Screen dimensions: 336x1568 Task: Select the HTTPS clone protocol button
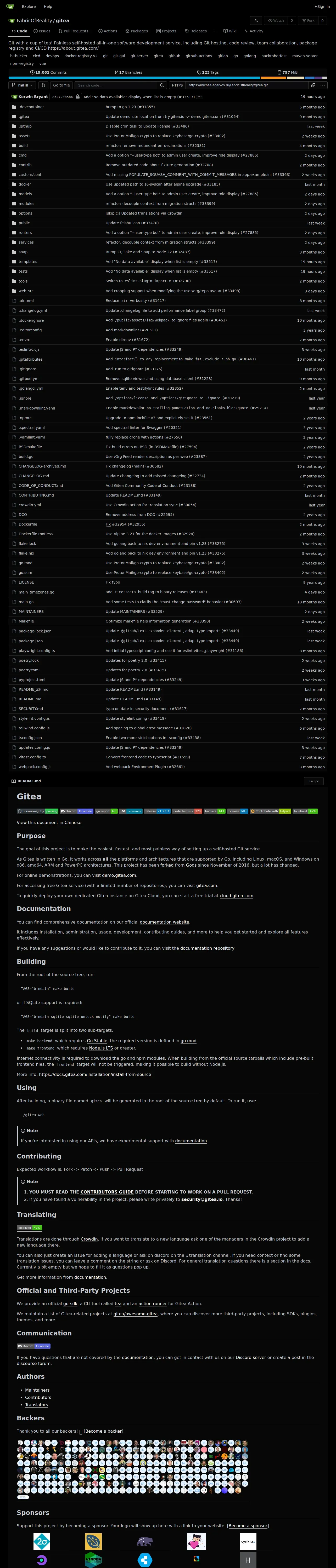click(177, 85)
